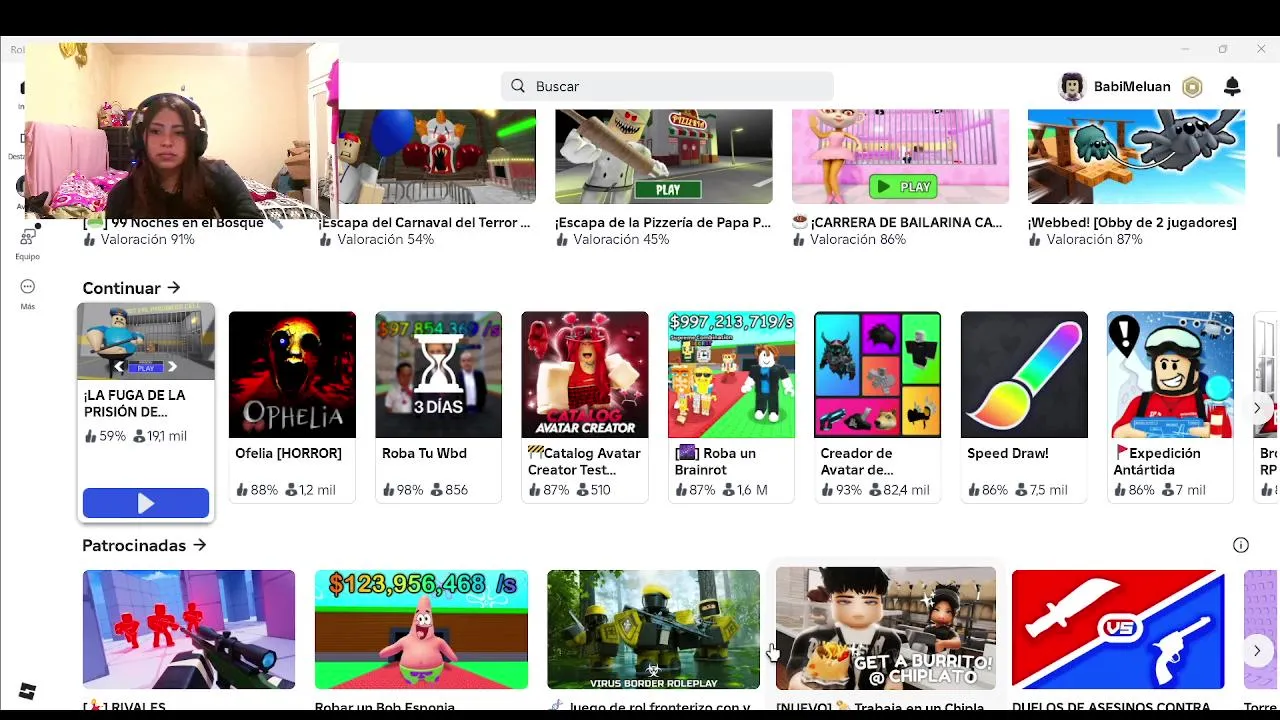Viewport: 1280px width, 720px height.
Task: Click title Roba Tu Wbd
Action: click(x=424, y=453)
